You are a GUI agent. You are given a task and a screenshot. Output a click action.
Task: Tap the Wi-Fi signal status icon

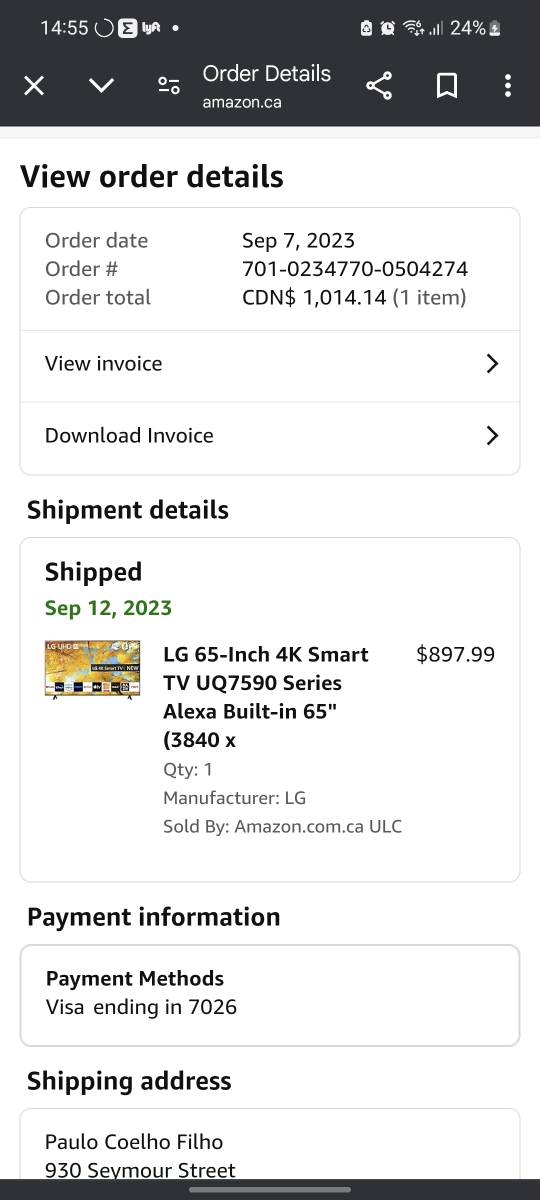pos(413,28)
